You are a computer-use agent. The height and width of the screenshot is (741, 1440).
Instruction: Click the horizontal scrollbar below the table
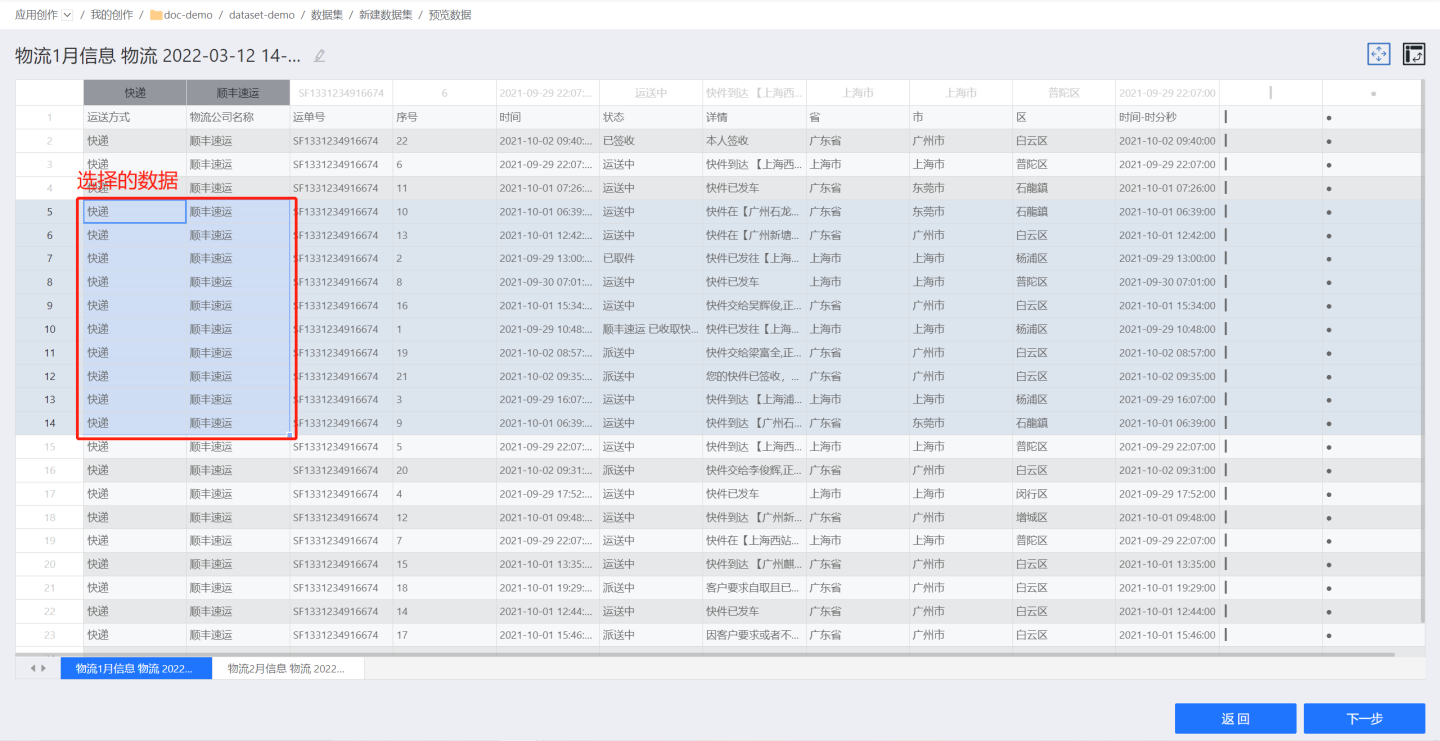[700, 654]
